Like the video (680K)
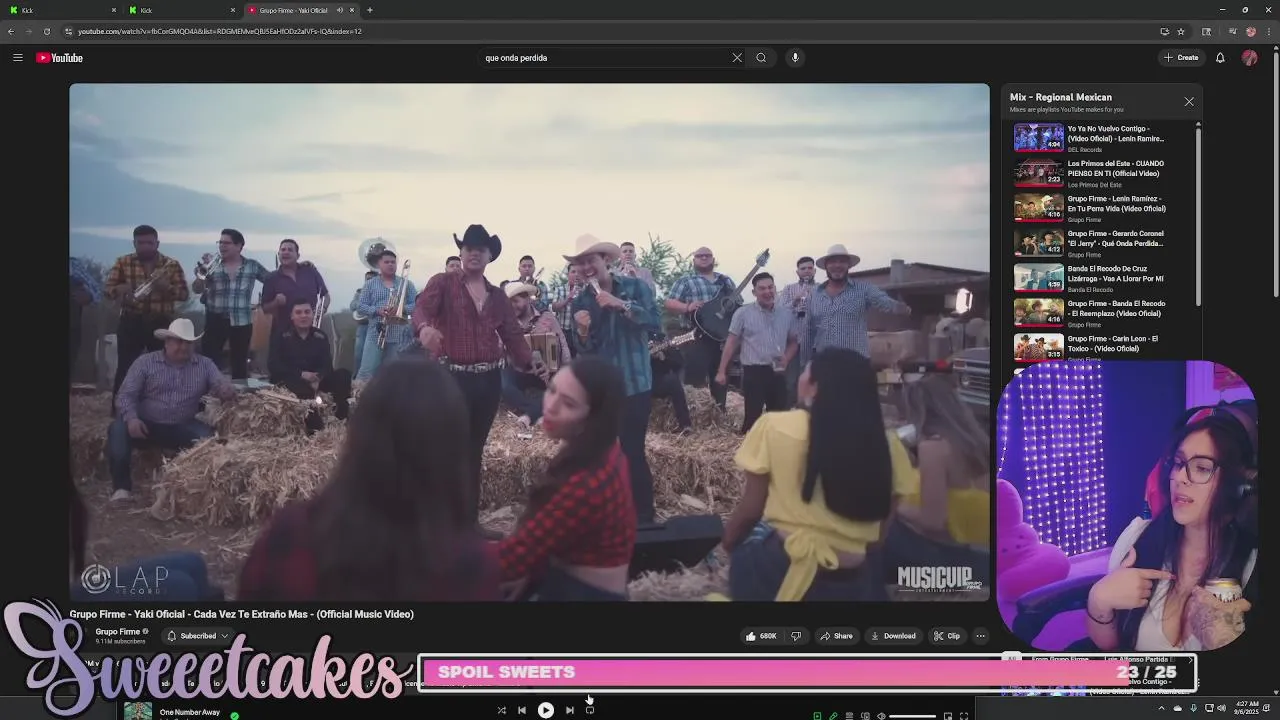1280x720 pixels. (x=761, y=636)
